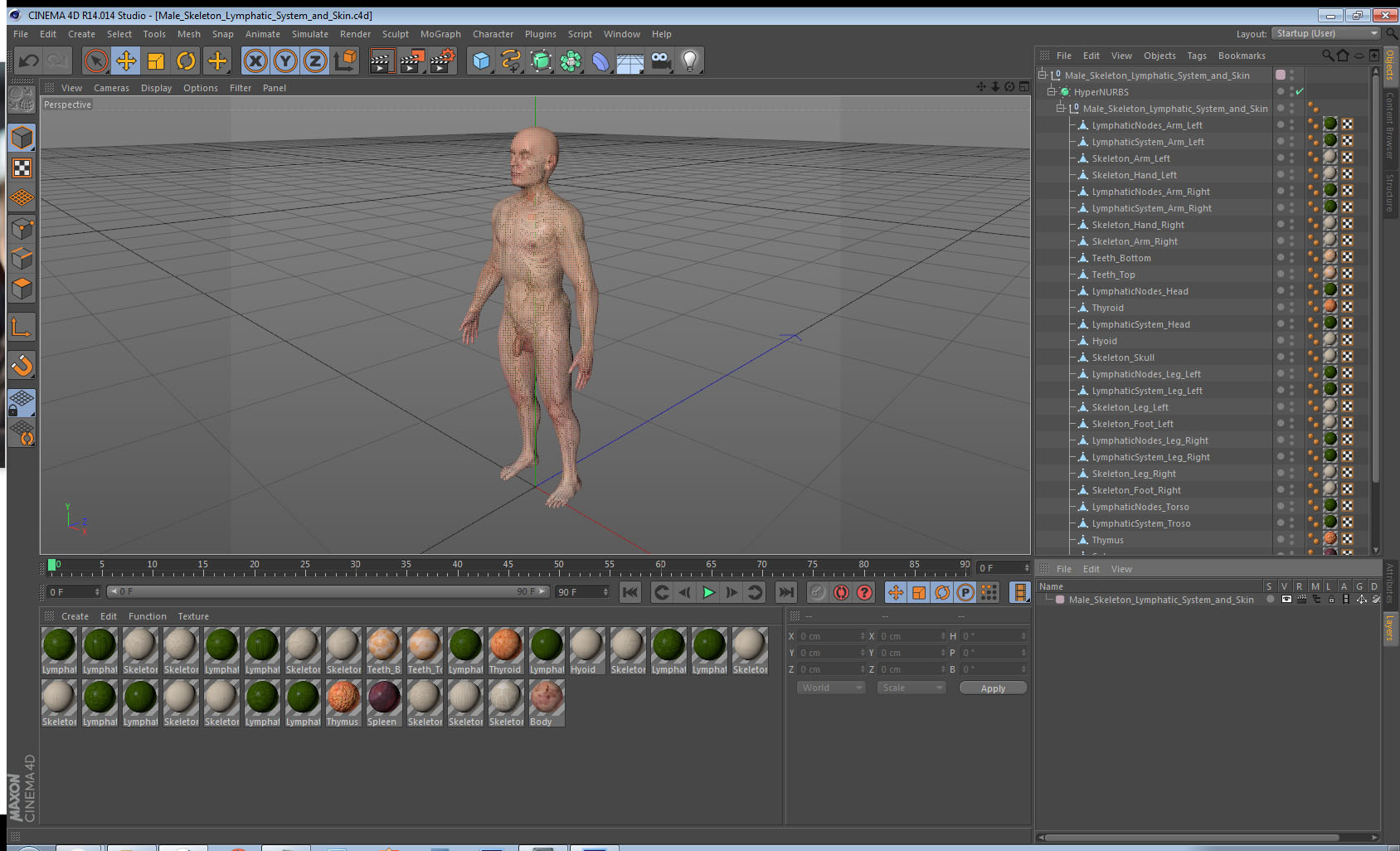1400x851 pixels.
Task: Toggle Locked Workplane
Action: point(22,403)
